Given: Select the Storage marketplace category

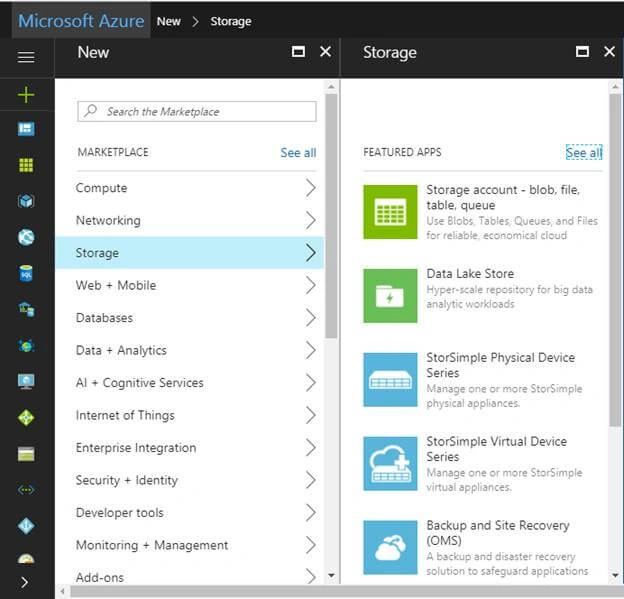Looking at the screenshot, I should coord(189,253).
